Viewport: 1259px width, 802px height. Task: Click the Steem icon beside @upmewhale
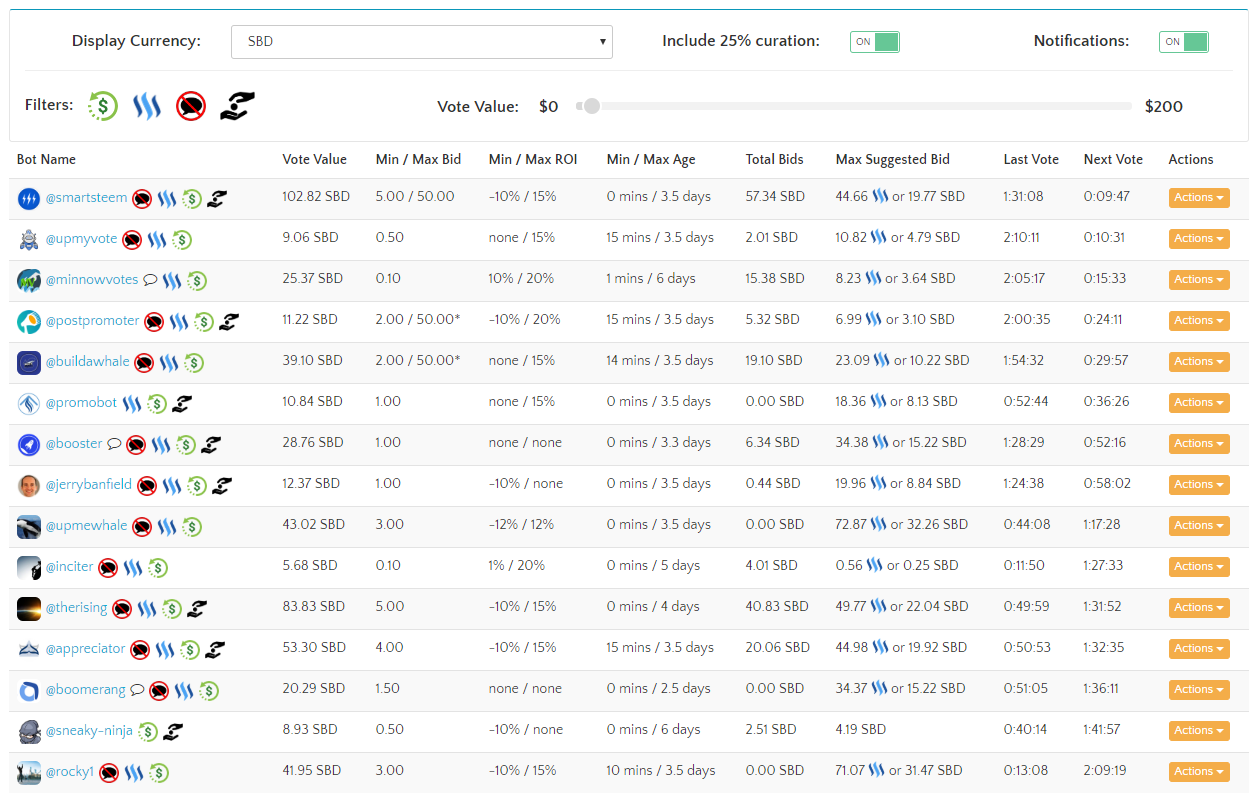167,526
